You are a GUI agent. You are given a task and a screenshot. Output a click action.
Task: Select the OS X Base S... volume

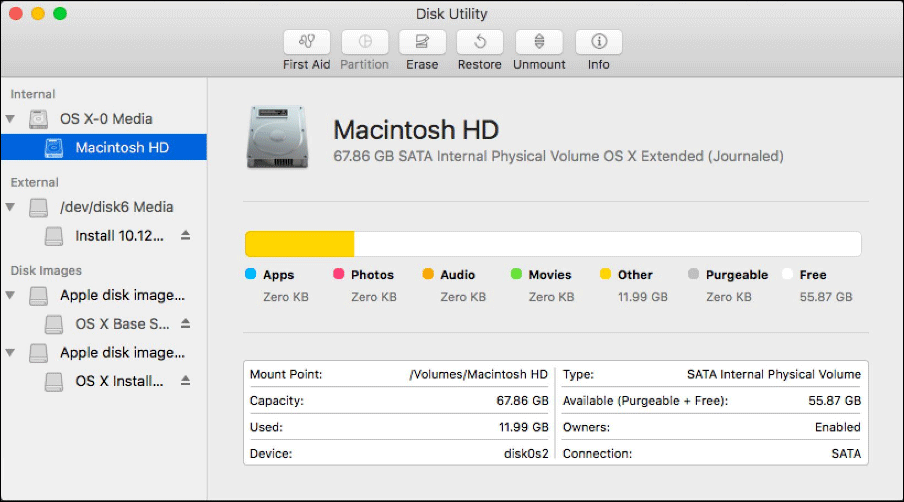click(122, 324)
